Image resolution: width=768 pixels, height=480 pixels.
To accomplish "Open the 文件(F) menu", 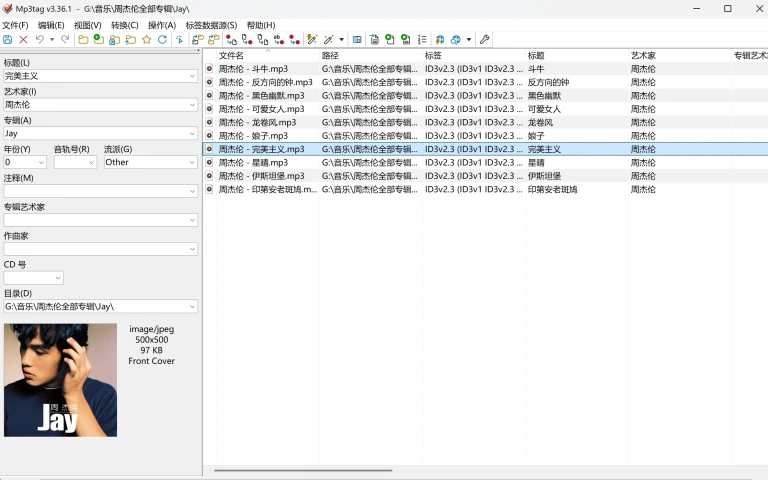I will point(15,25).
